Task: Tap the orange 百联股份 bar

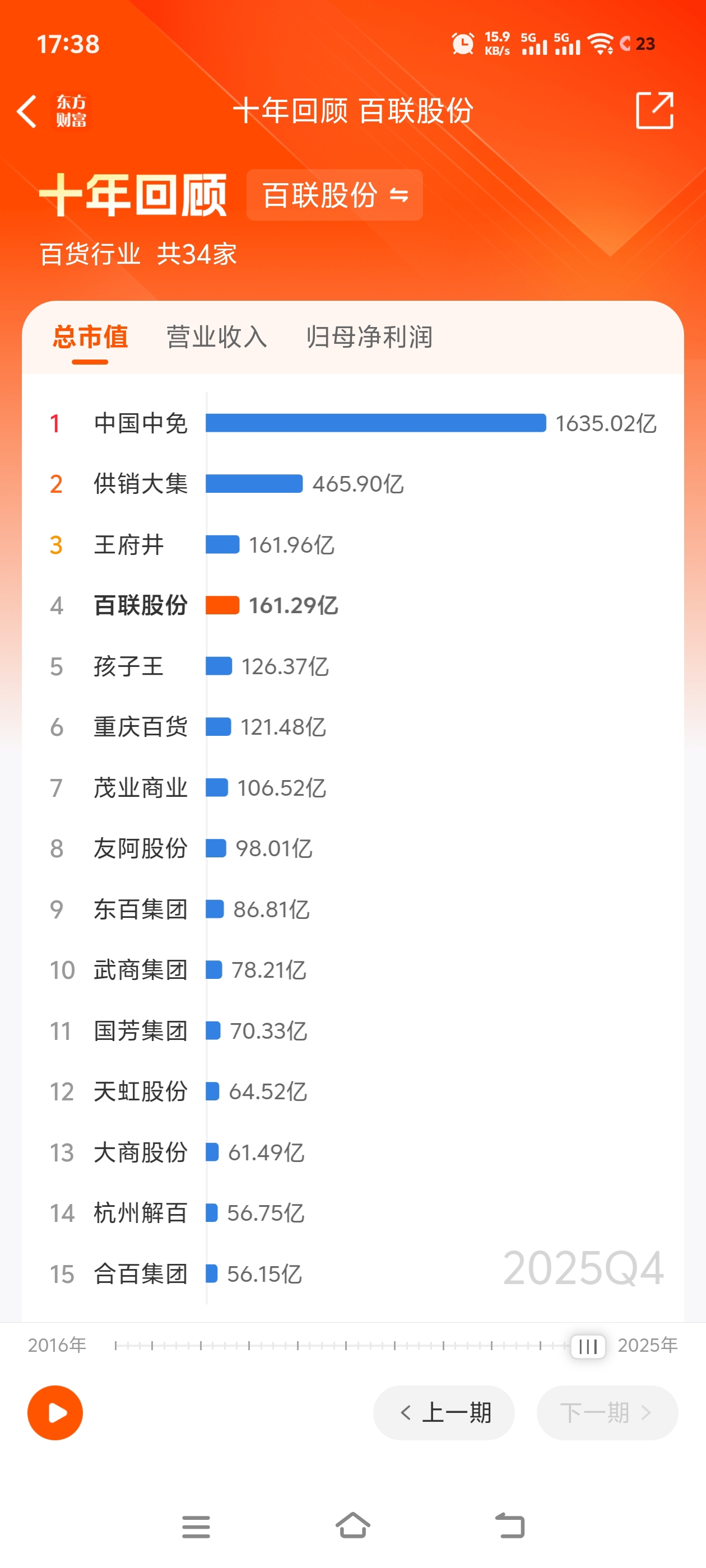Action: point(222,605)
